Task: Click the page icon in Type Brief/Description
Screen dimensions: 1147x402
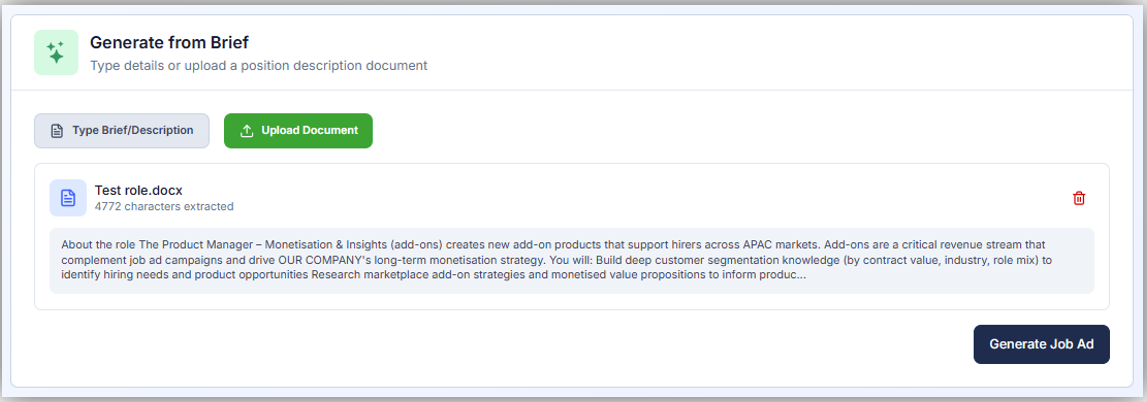Action: [58, 131]
